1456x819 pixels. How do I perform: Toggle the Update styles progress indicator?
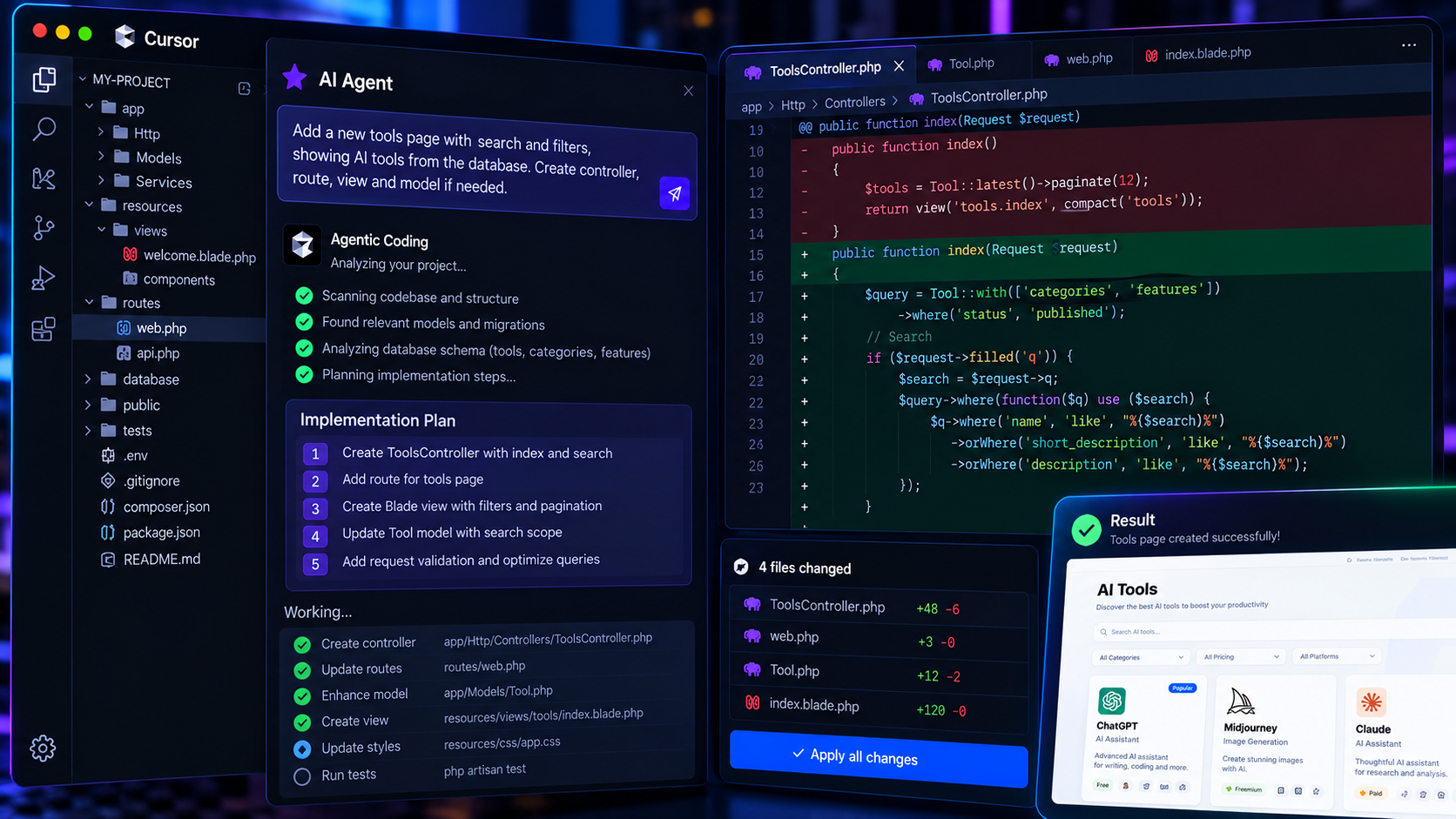click(302, 749)
